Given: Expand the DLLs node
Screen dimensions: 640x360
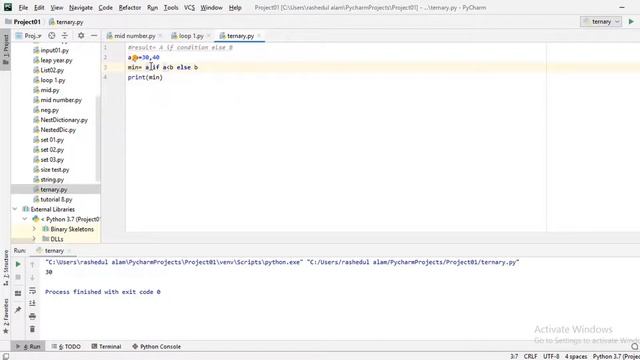Looking at the screenshot, I should pyautogui.click(x=34, y=239).
